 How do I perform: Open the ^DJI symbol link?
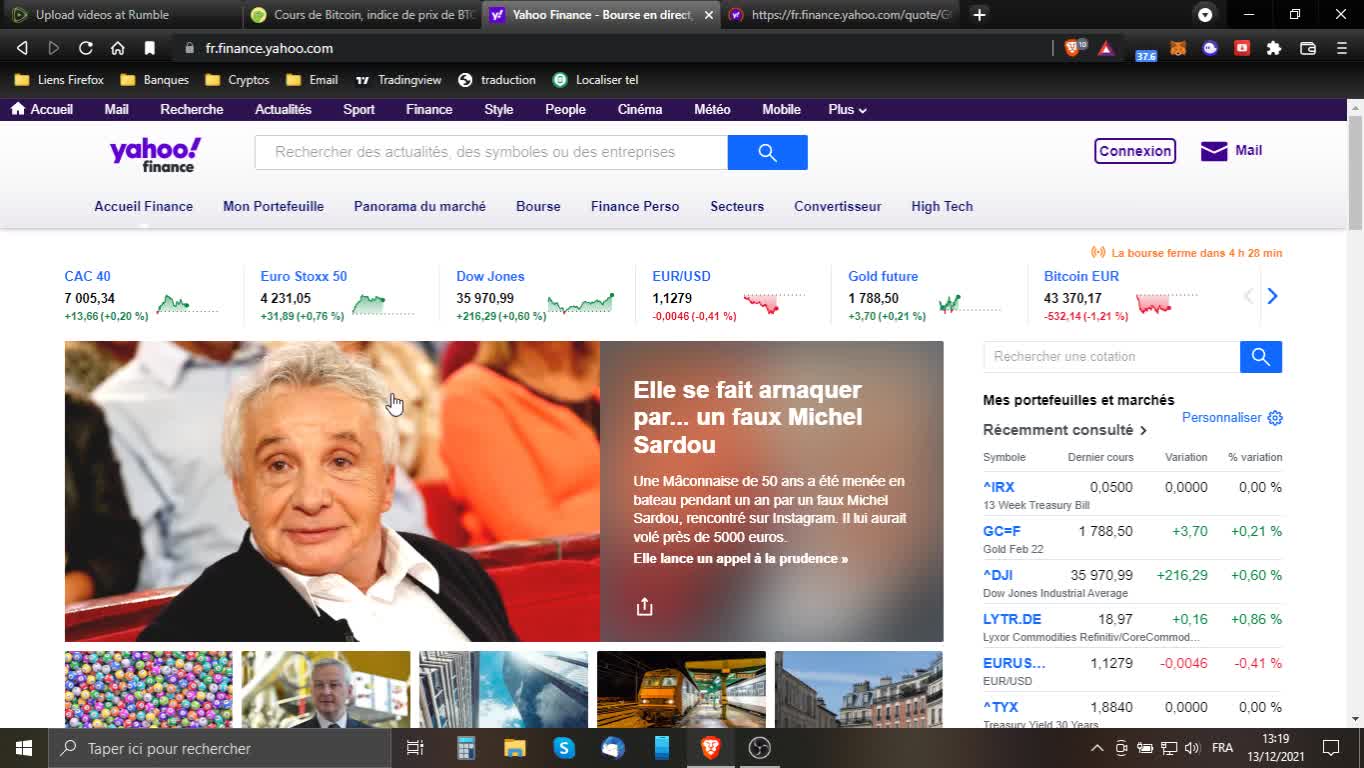coord(998,575)
